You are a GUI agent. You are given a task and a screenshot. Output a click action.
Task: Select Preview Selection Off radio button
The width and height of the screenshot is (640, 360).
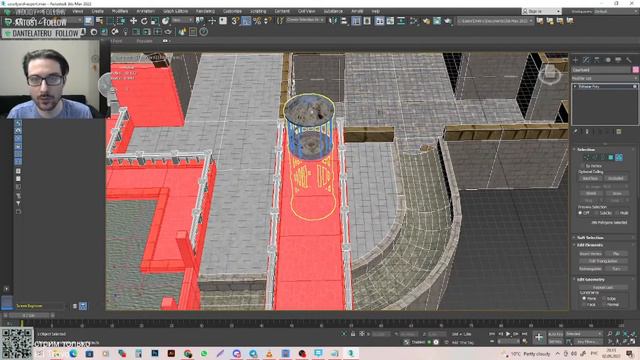click(x=580, y=213)
